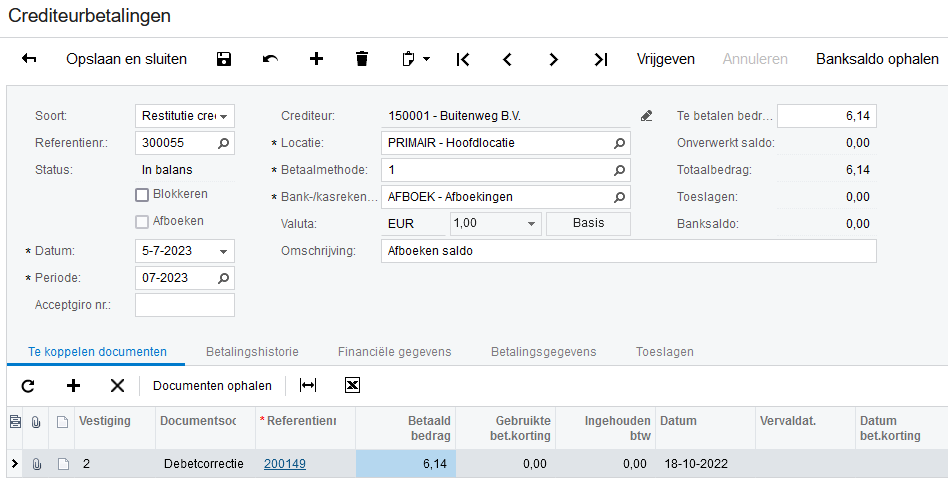Open the clipboard dropdown arrow
Screen dimensions: 948x478
click(x=427, y=59)
